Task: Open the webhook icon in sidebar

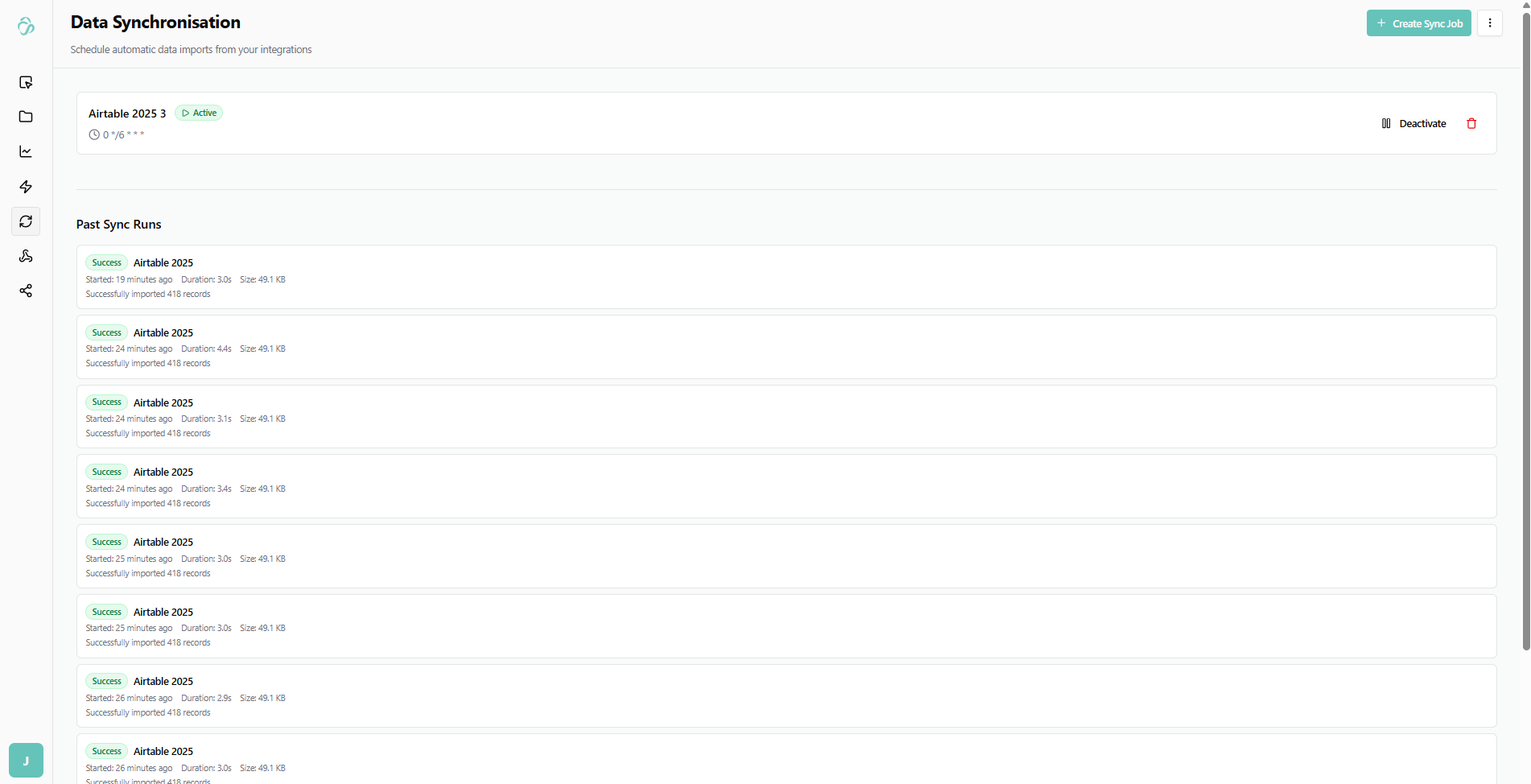Action: point(26,256)
